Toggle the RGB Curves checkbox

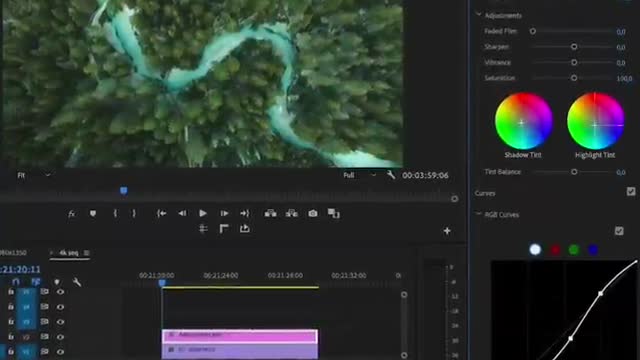click(x=619, y=231)
